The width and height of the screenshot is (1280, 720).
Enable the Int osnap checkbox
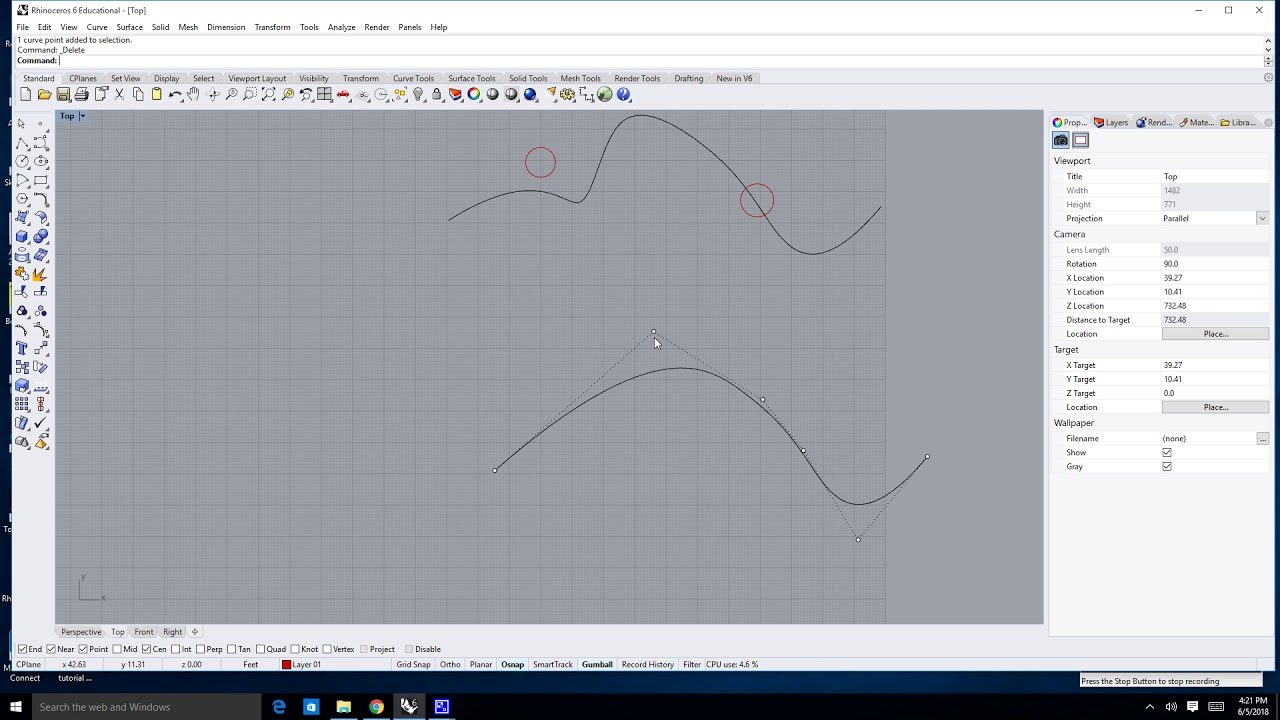pos(176,649)
